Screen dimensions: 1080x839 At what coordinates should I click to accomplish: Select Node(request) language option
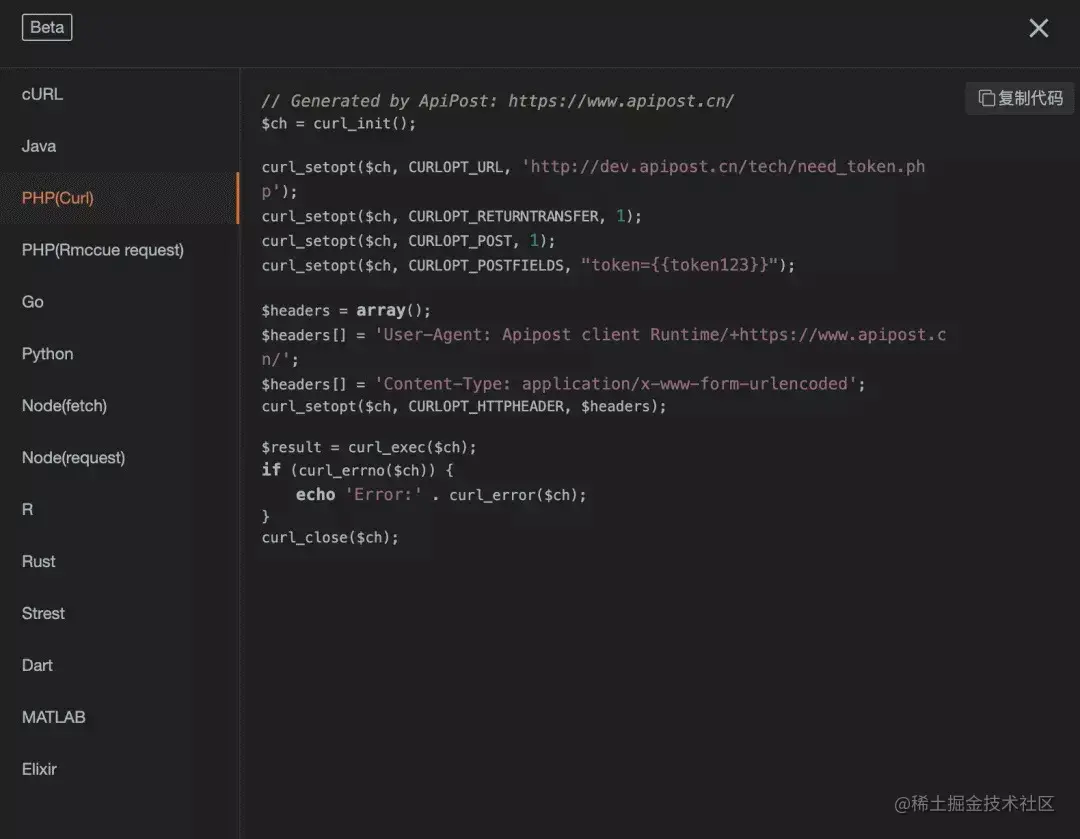coord(120,457)
